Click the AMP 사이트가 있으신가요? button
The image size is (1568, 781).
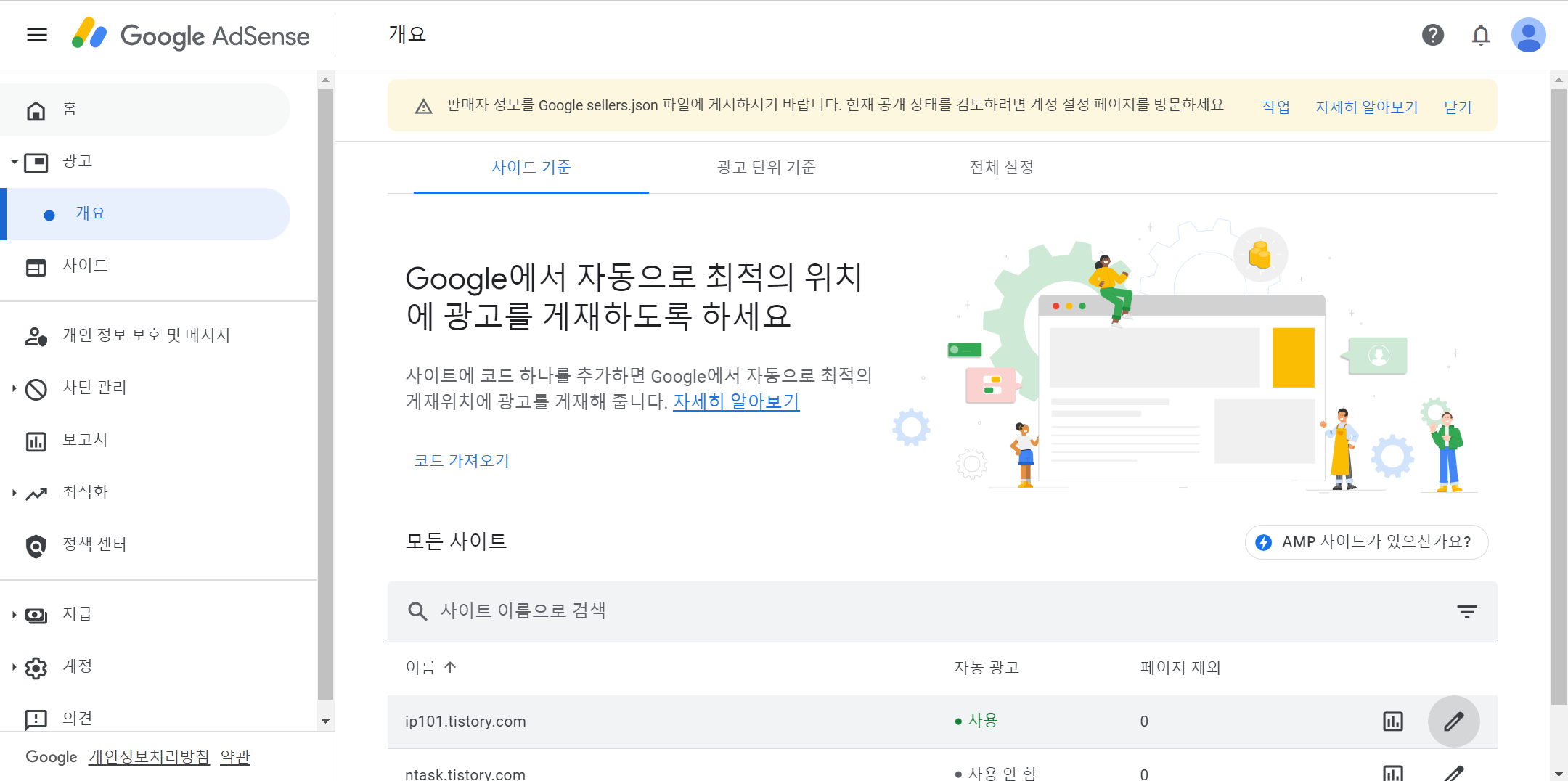1367,542
